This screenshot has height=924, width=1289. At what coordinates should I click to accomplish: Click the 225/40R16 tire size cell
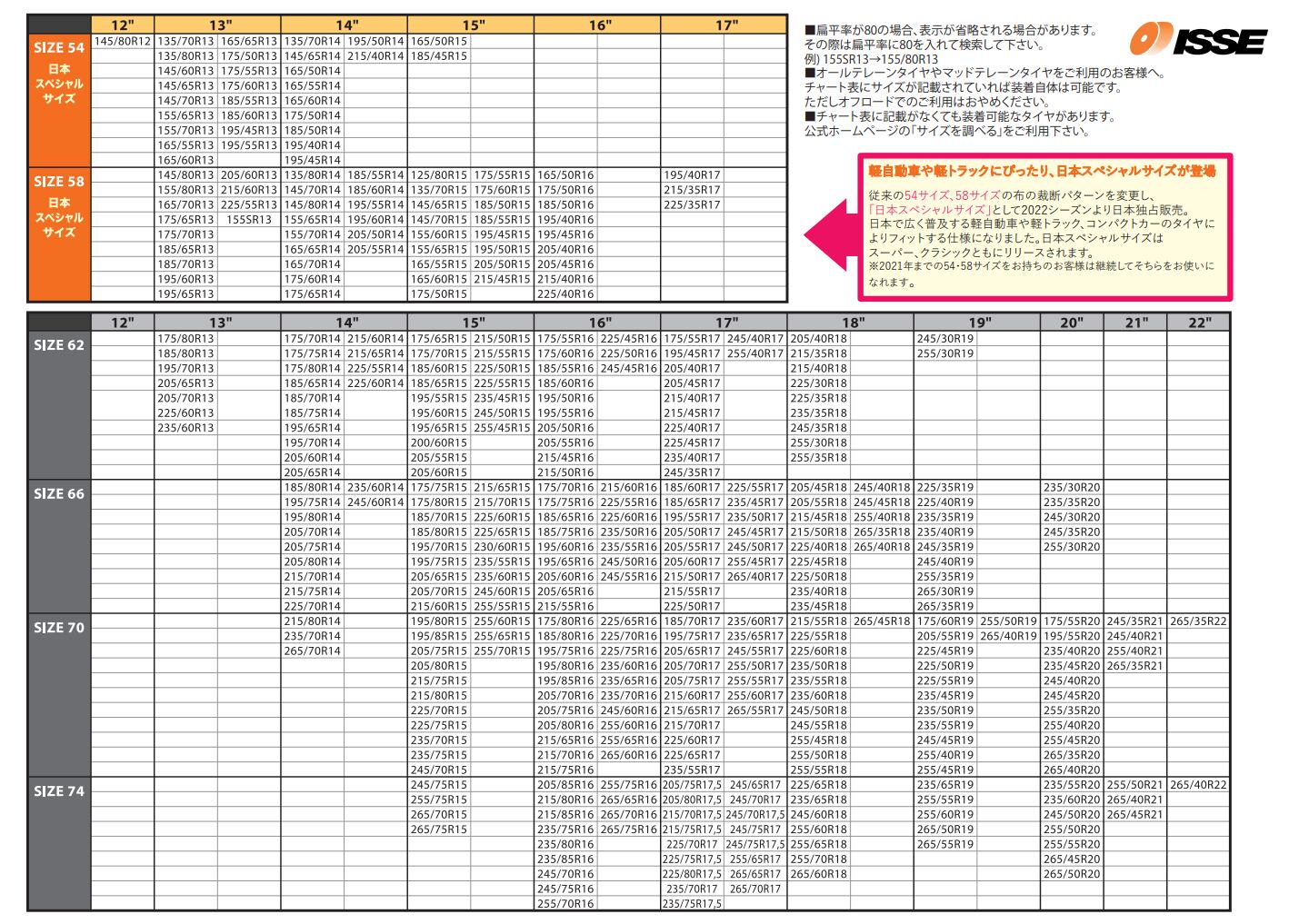pos(565,294)
